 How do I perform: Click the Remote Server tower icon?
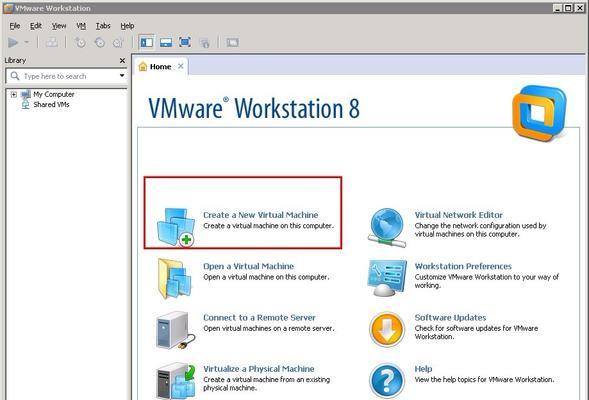click(x=175, y=330)
